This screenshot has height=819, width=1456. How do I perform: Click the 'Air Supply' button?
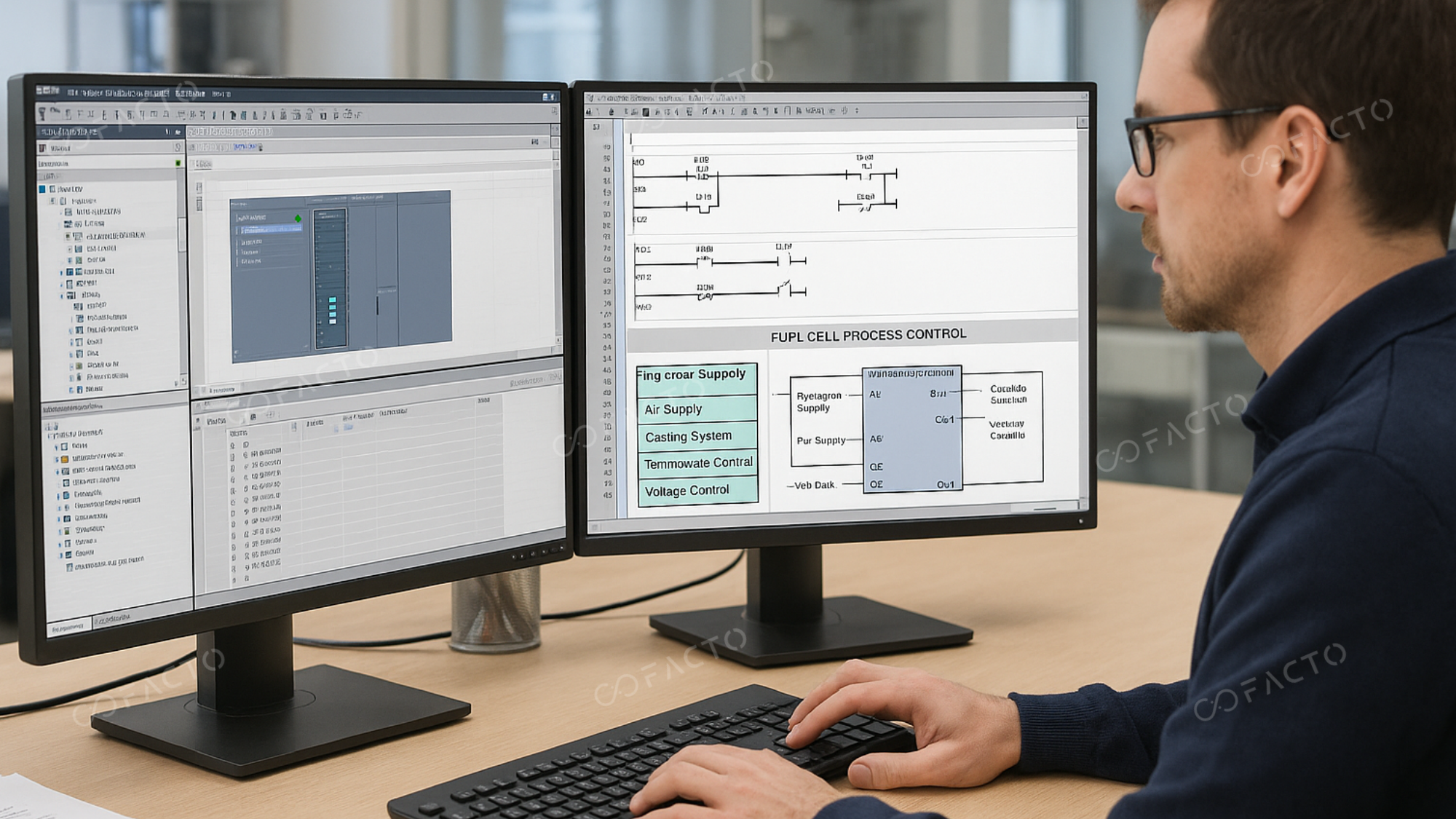697,409
